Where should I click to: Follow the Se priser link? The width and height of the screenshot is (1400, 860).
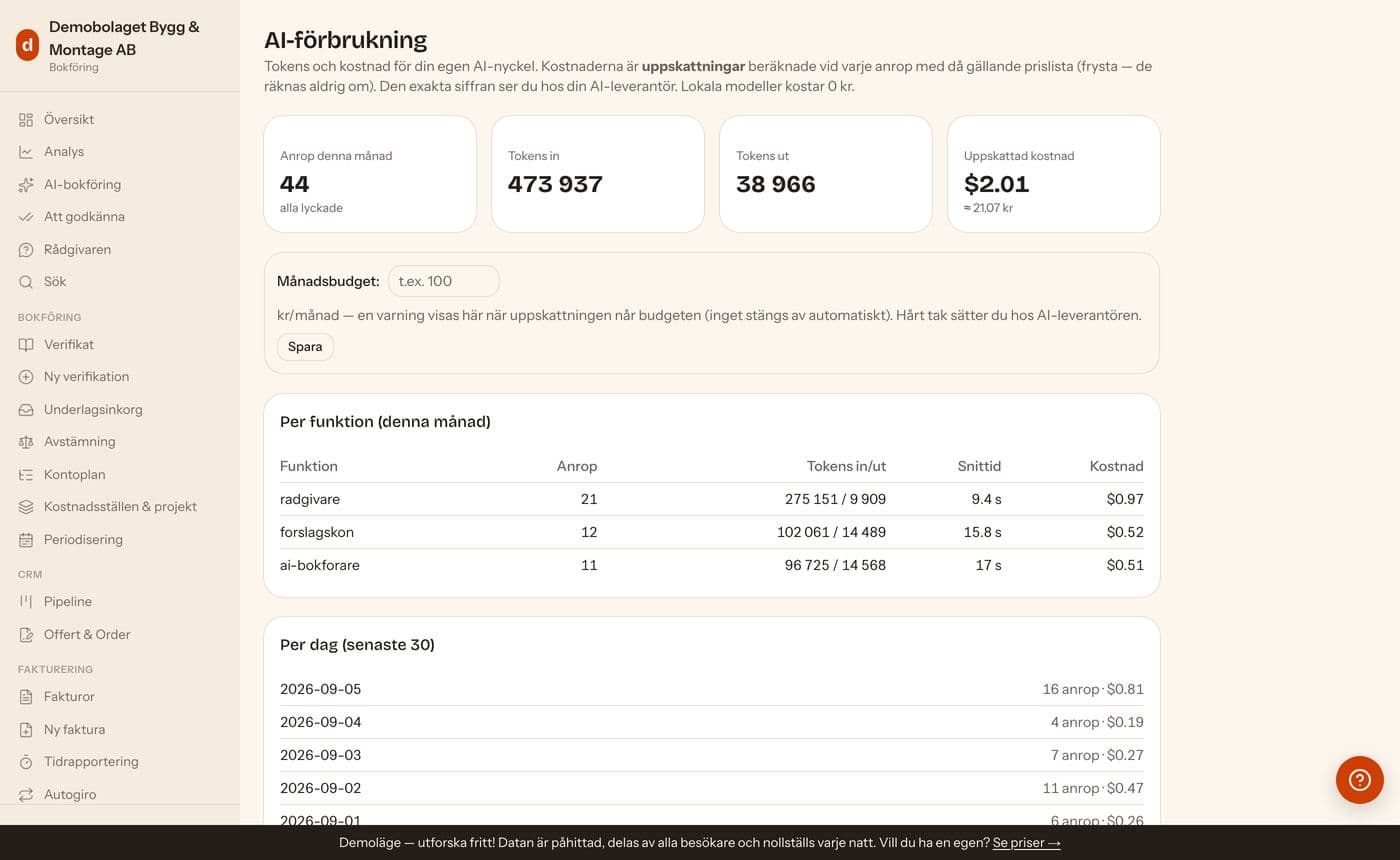click(1026, 843)
